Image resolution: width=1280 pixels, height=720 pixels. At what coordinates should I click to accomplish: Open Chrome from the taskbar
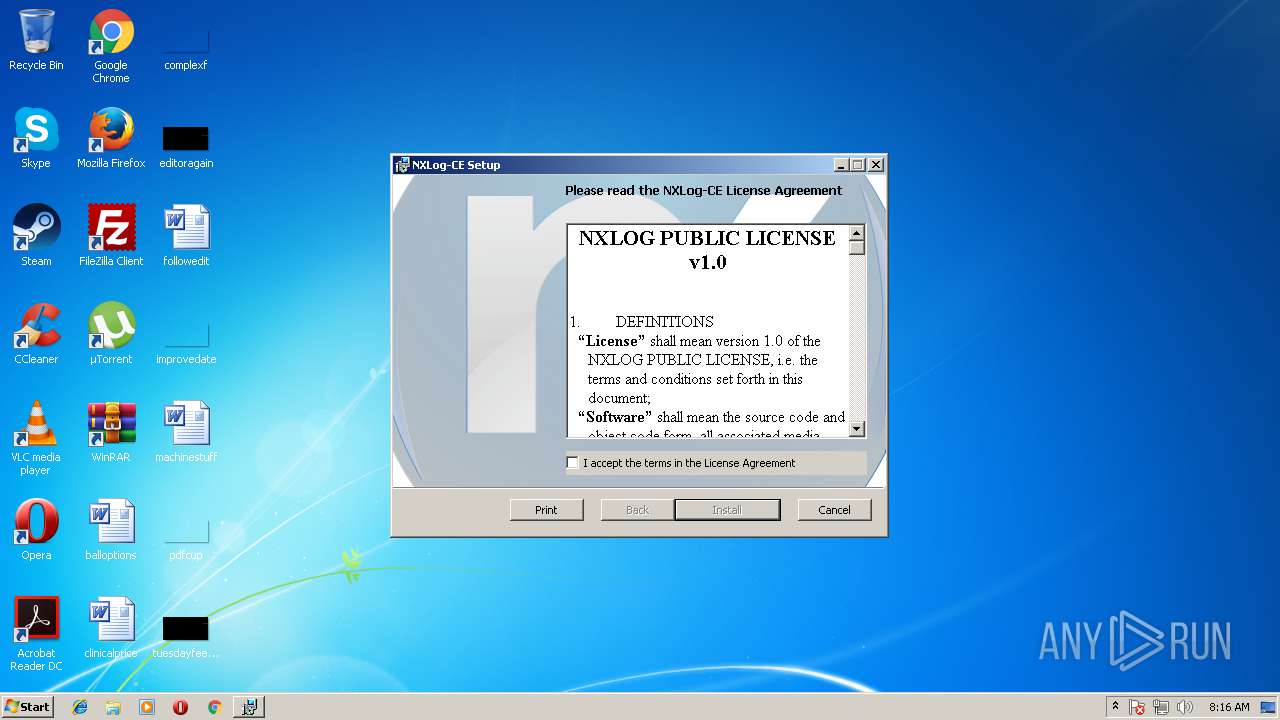(214, 707)
